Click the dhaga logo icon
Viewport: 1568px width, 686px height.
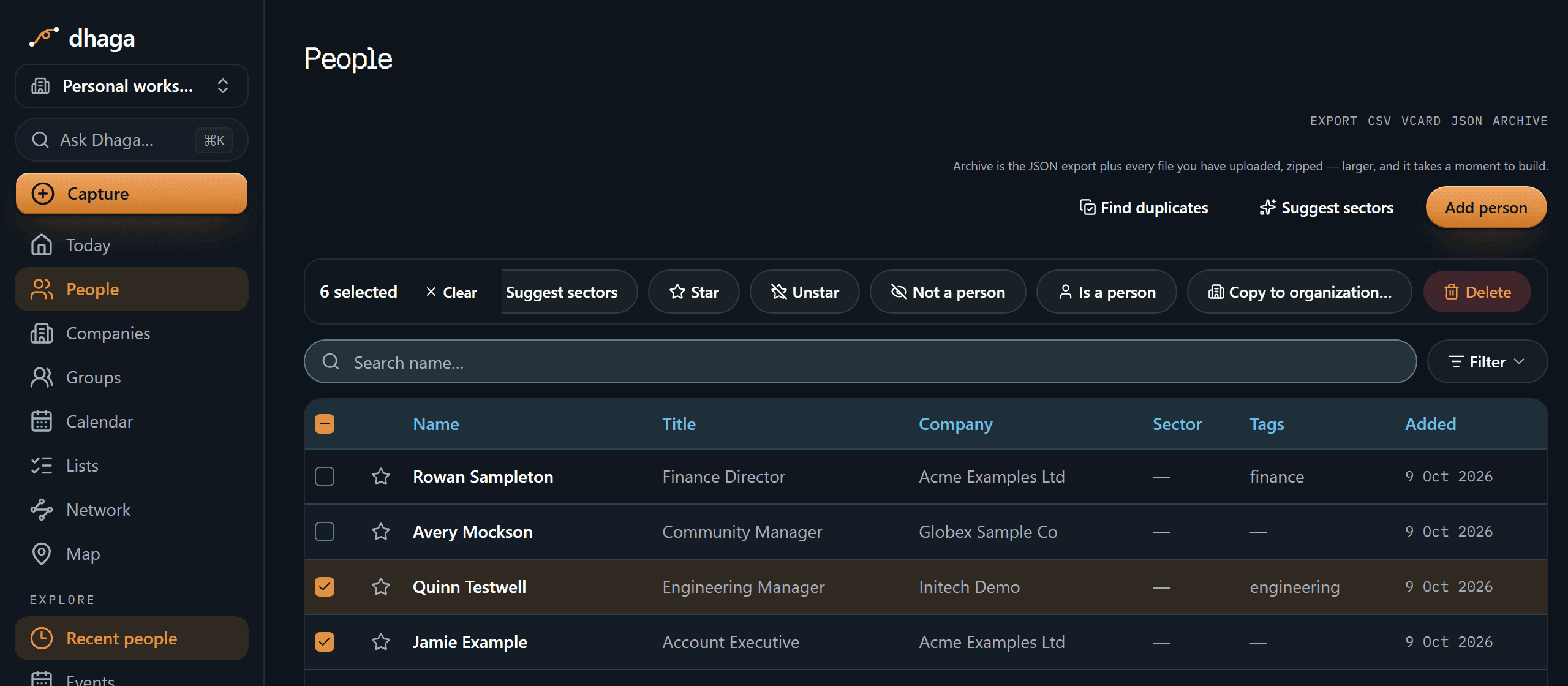click(44, 37)
